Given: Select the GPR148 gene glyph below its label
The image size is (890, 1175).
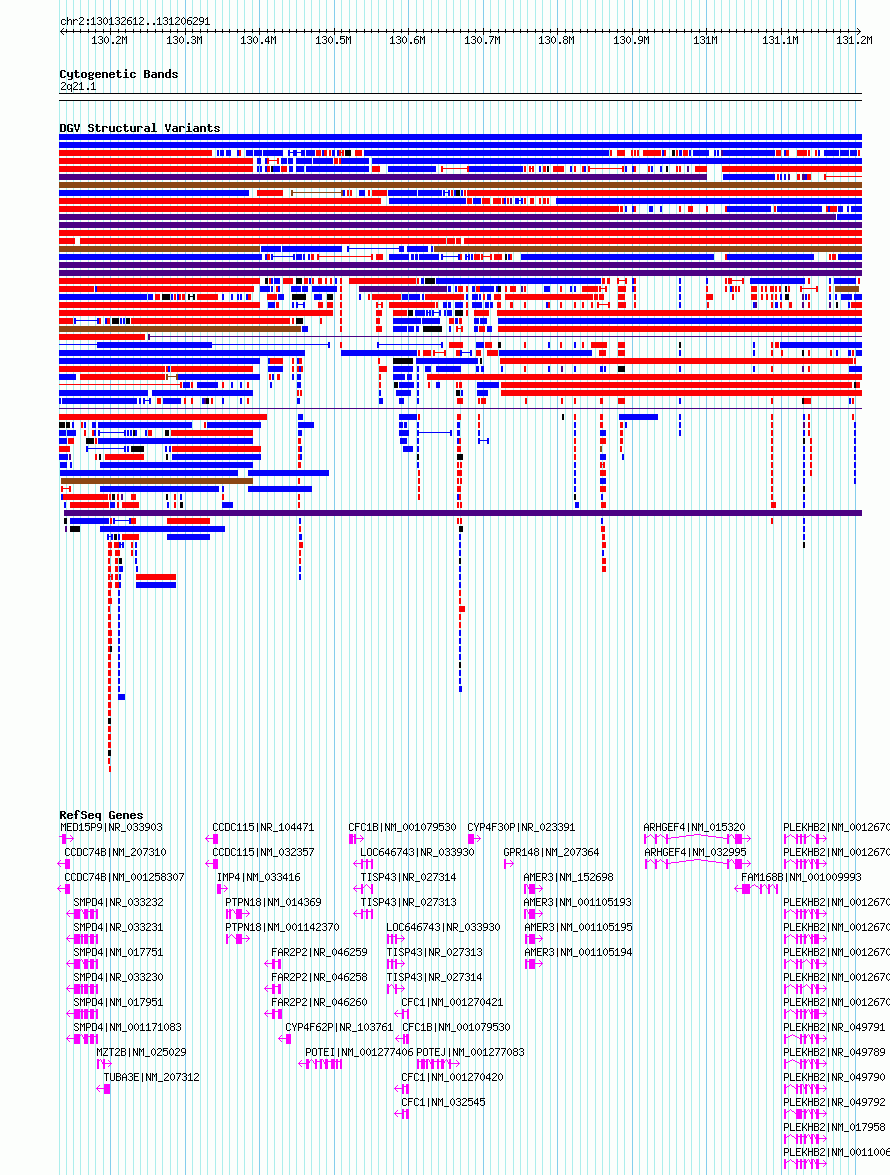Looking at the screenshot, I should [509, 864].
